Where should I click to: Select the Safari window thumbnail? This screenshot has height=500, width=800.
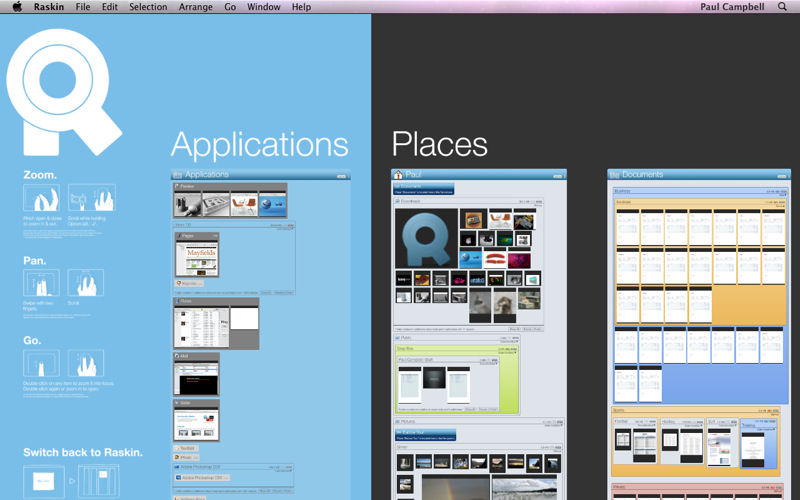pos(196,423)
